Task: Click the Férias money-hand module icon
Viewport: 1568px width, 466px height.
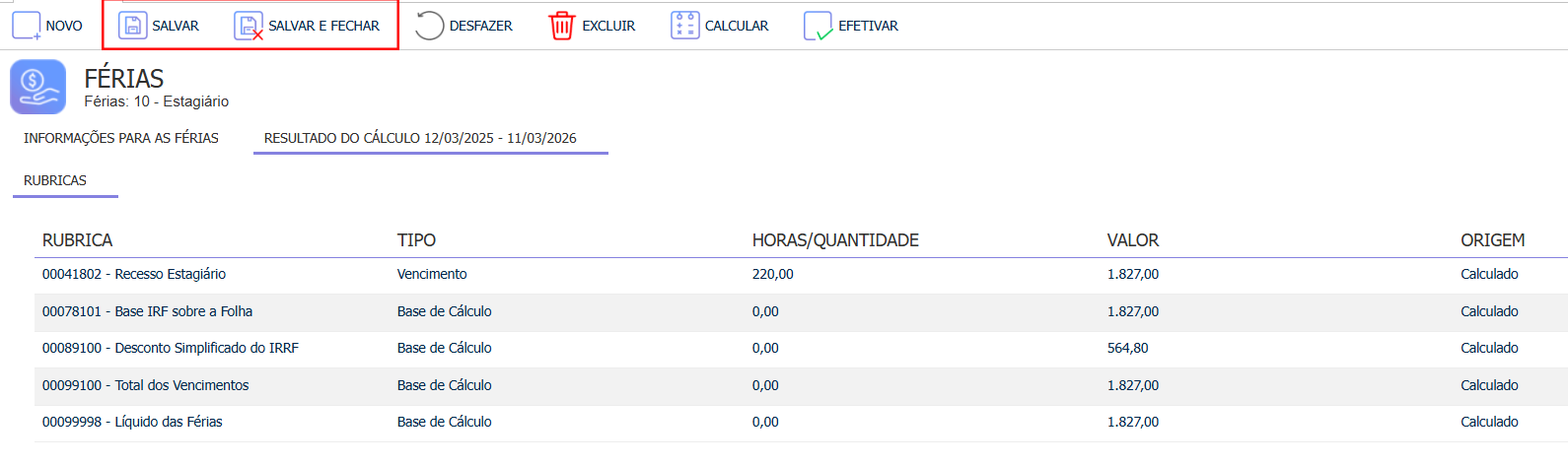Action: click(x=38, y=87)
